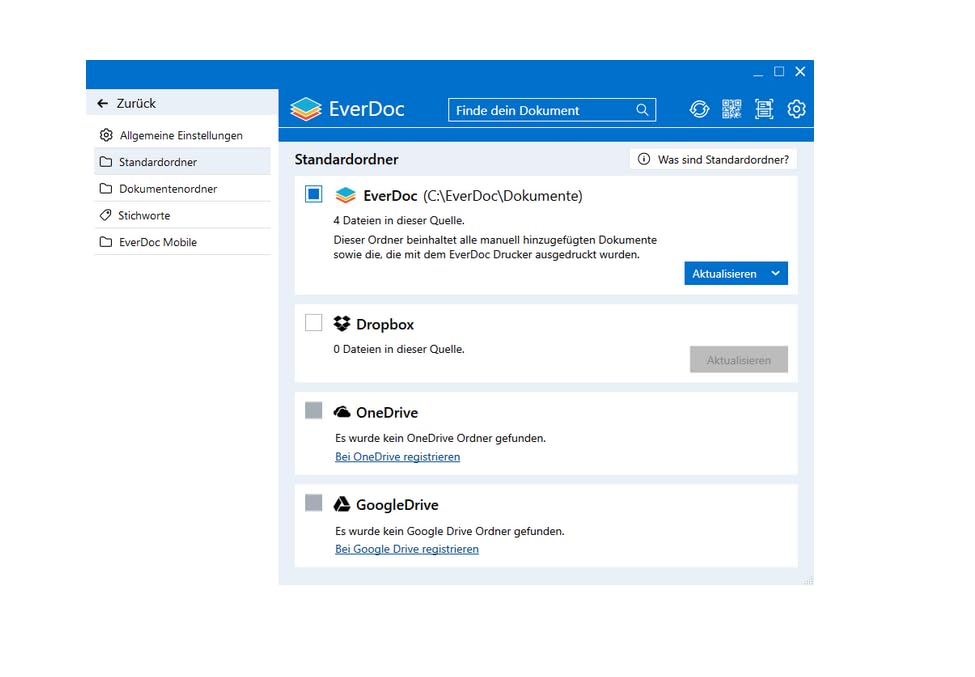975x677 pixels.
Task: Click the EverDoc logo in header
Action: click(x=347, y=109)
